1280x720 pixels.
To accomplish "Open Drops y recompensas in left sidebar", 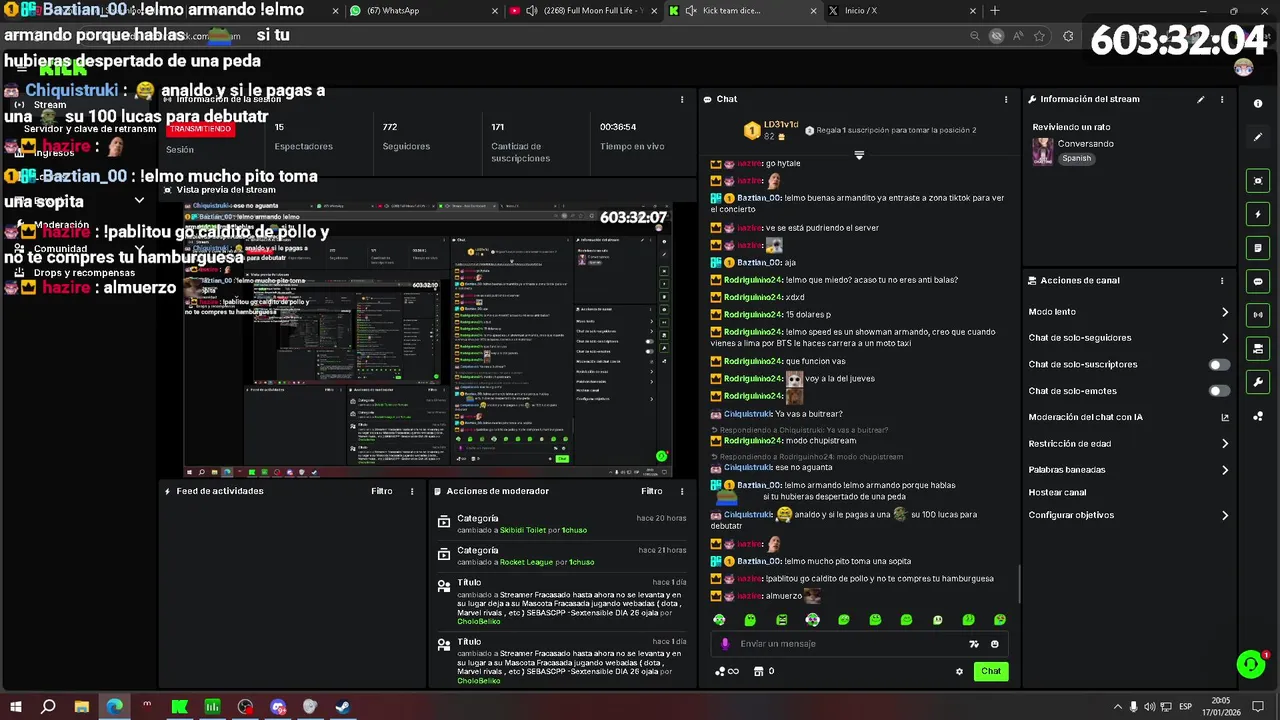I will point(84,273).
